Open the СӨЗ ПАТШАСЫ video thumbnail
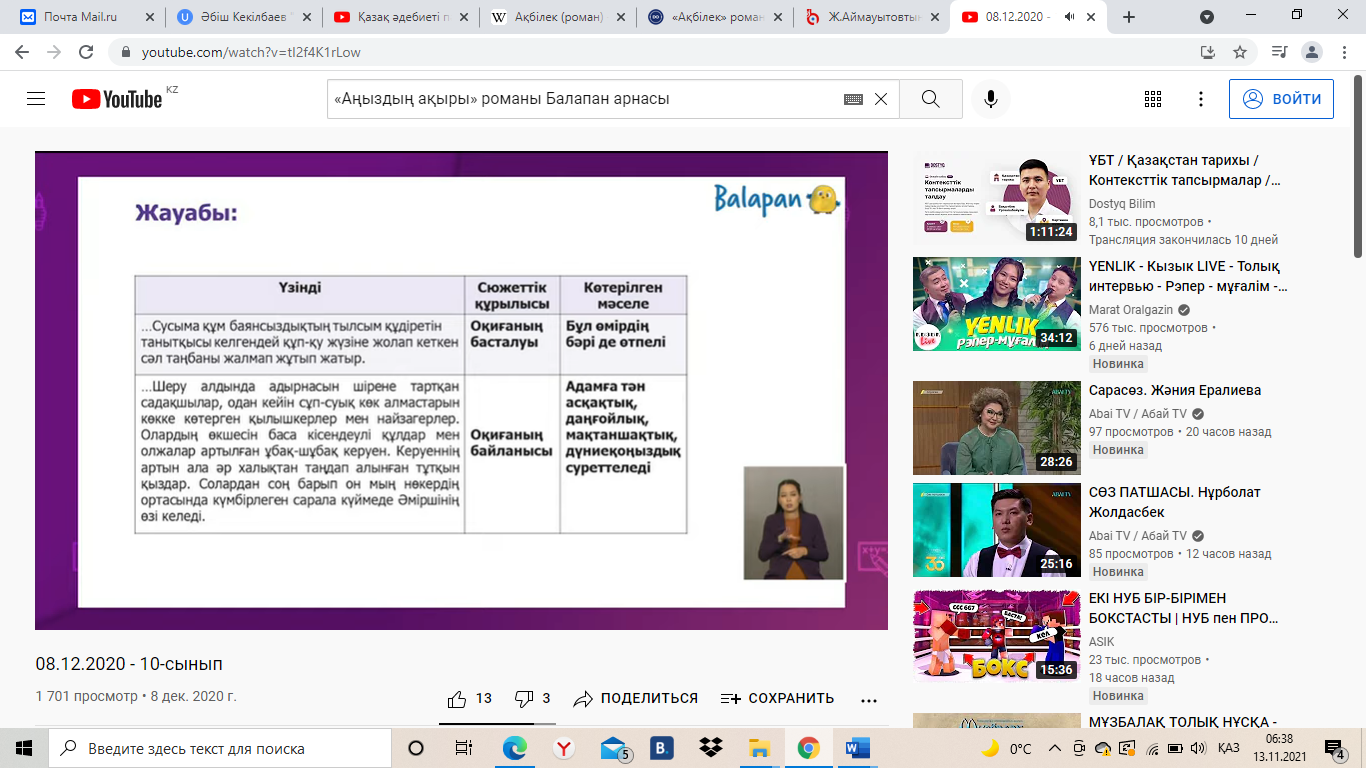Viewport: 1366px width, 768px height. [x=997, y=530]
